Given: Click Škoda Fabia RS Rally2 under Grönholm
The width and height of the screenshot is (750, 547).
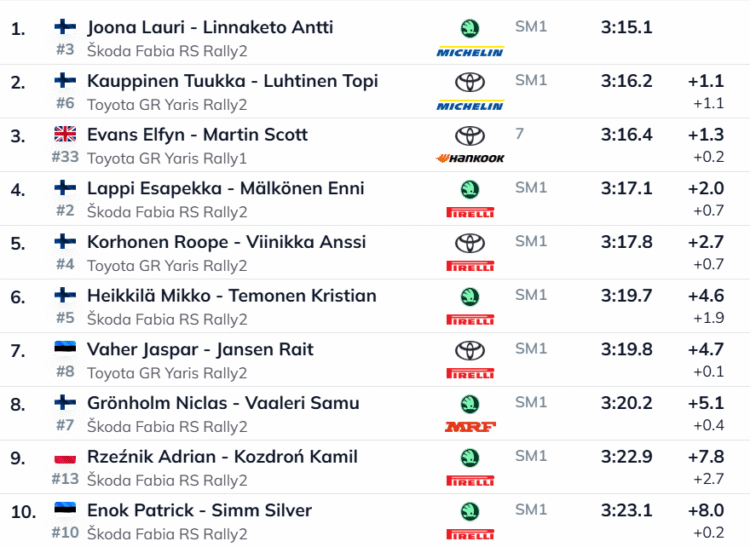Looking at the screenshot, I should click(x=167, y=426).
